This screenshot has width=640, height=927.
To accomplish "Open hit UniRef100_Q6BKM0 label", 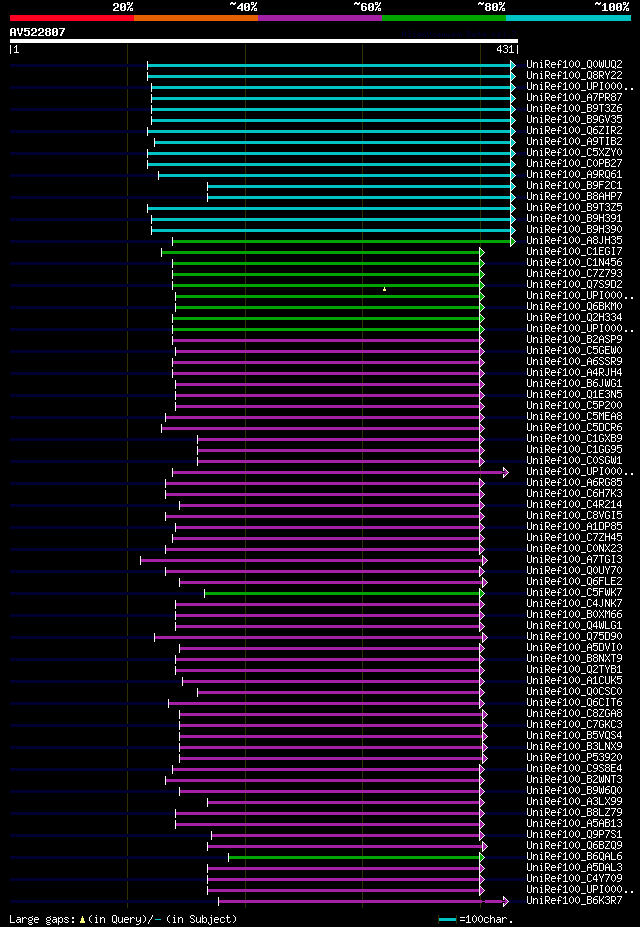I will pos(574,307).
